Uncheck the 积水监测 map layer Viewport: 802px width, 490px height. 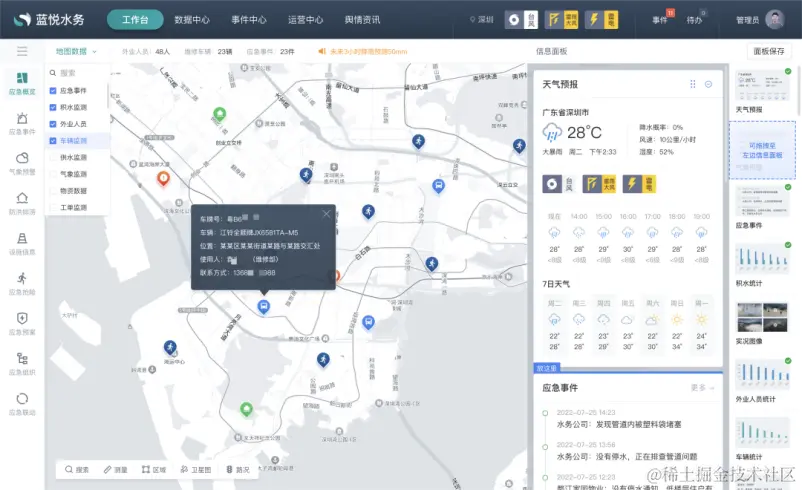(x=53, y=107)
